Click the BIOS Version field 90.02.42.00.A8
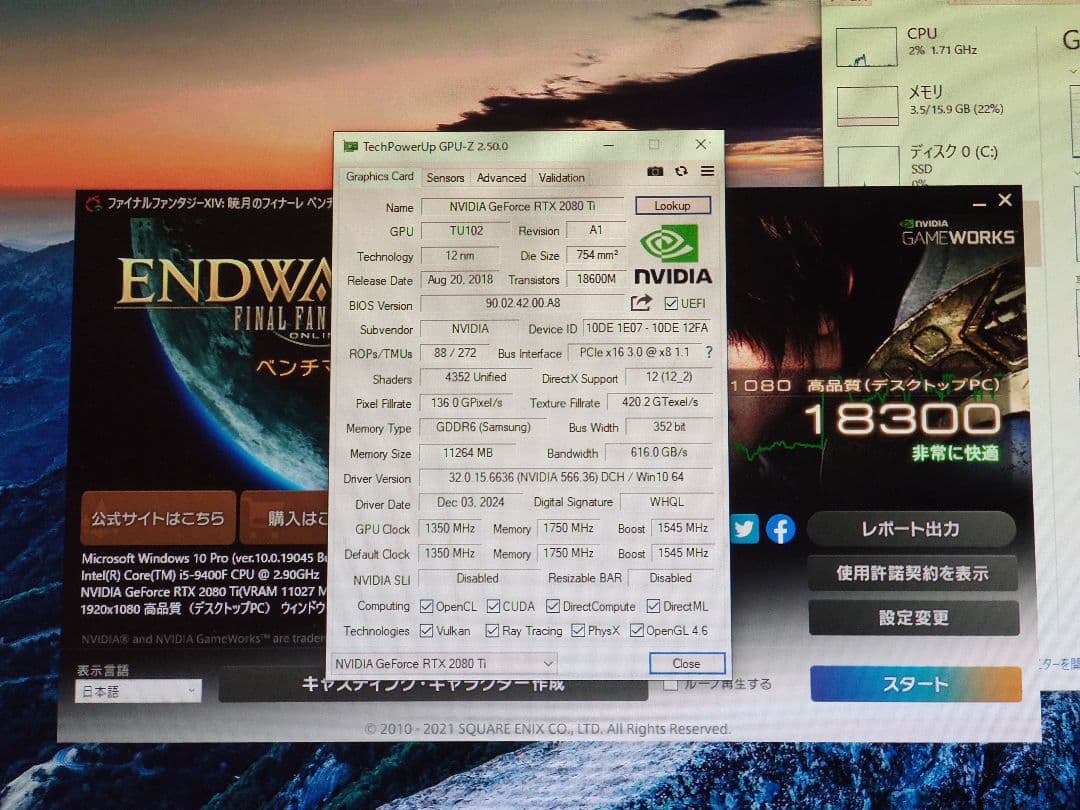This screenshot has height=810, width=1080. 522,303
